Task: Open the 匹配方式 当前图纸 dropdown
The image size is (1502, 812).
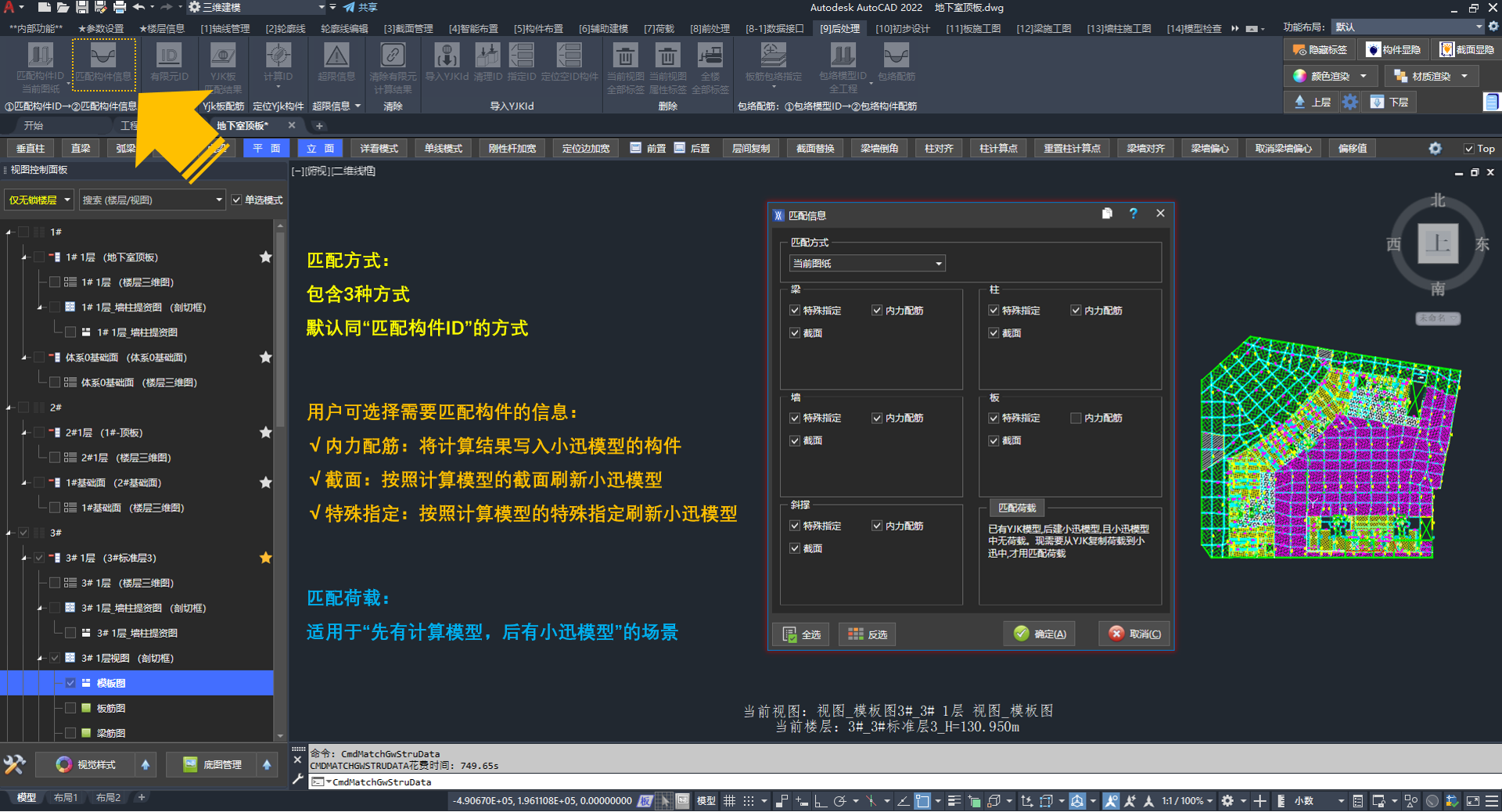Action: coord(867,264)
